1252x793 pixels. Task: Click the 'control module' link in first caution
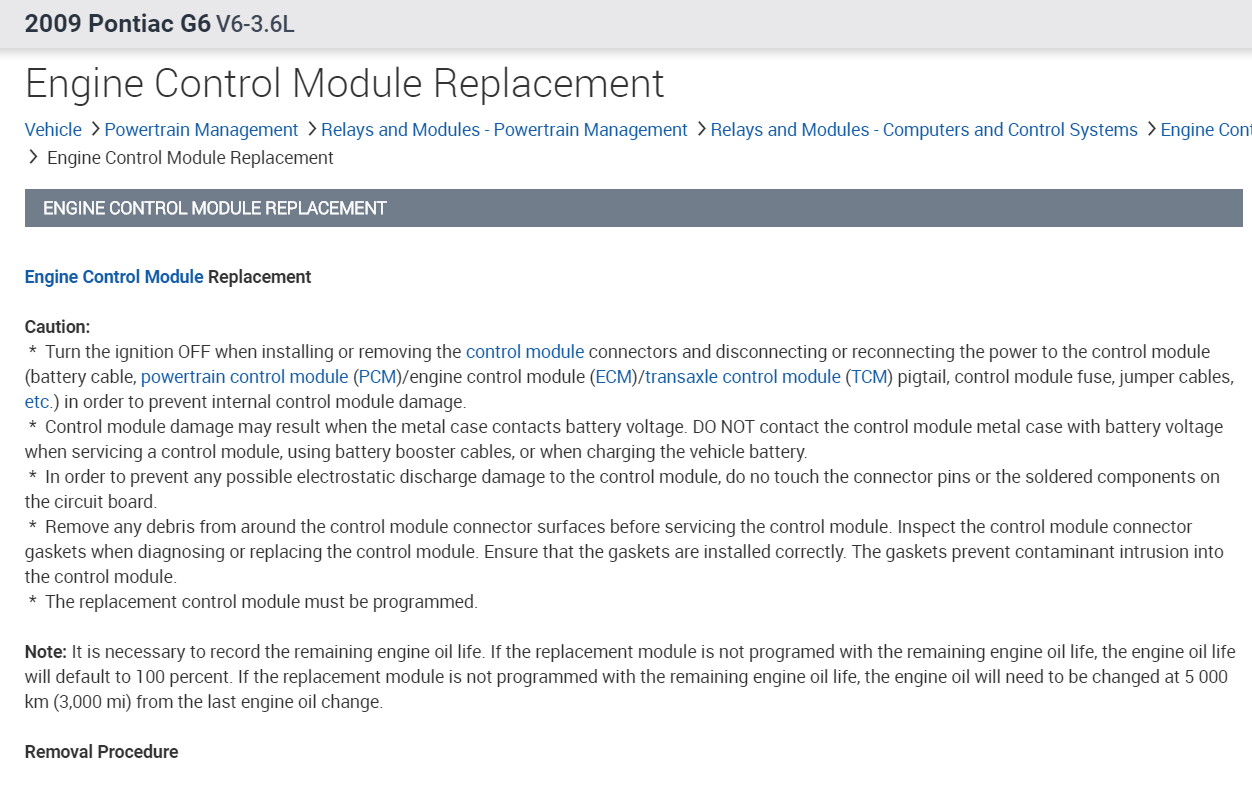click(525, 352)
